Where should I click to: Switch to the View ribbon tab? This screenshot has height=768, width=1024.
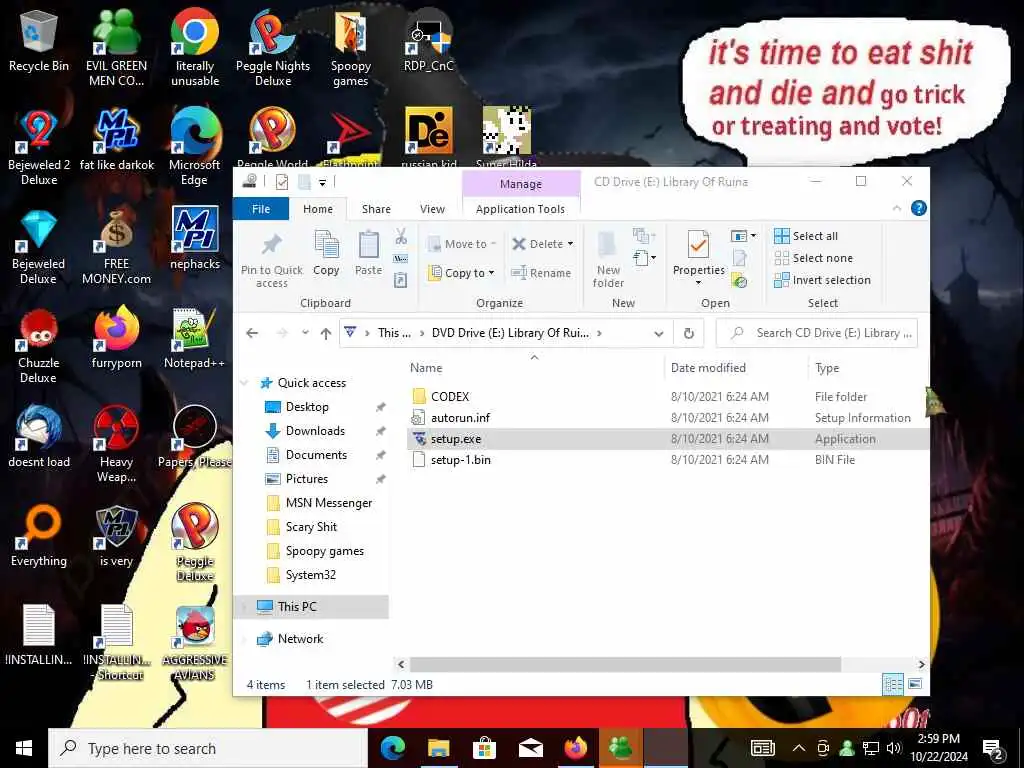tap(432, 209)
